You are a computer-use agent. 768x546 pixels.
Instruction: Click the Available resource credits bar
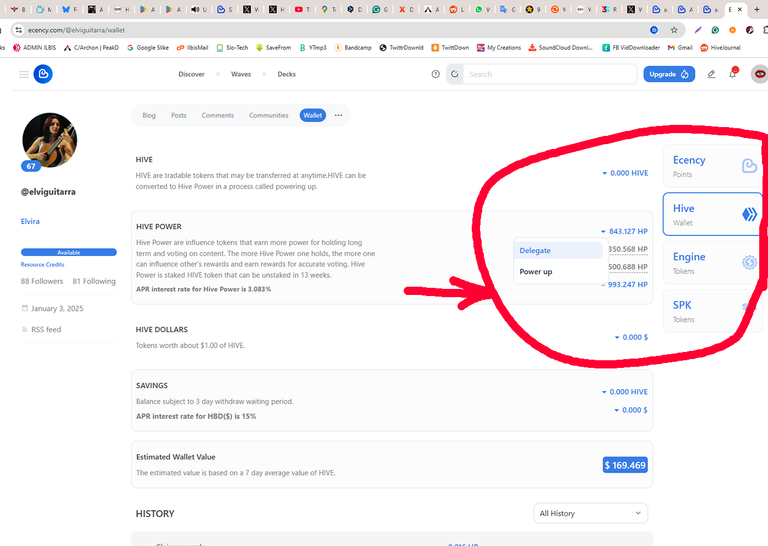(69, 252)
